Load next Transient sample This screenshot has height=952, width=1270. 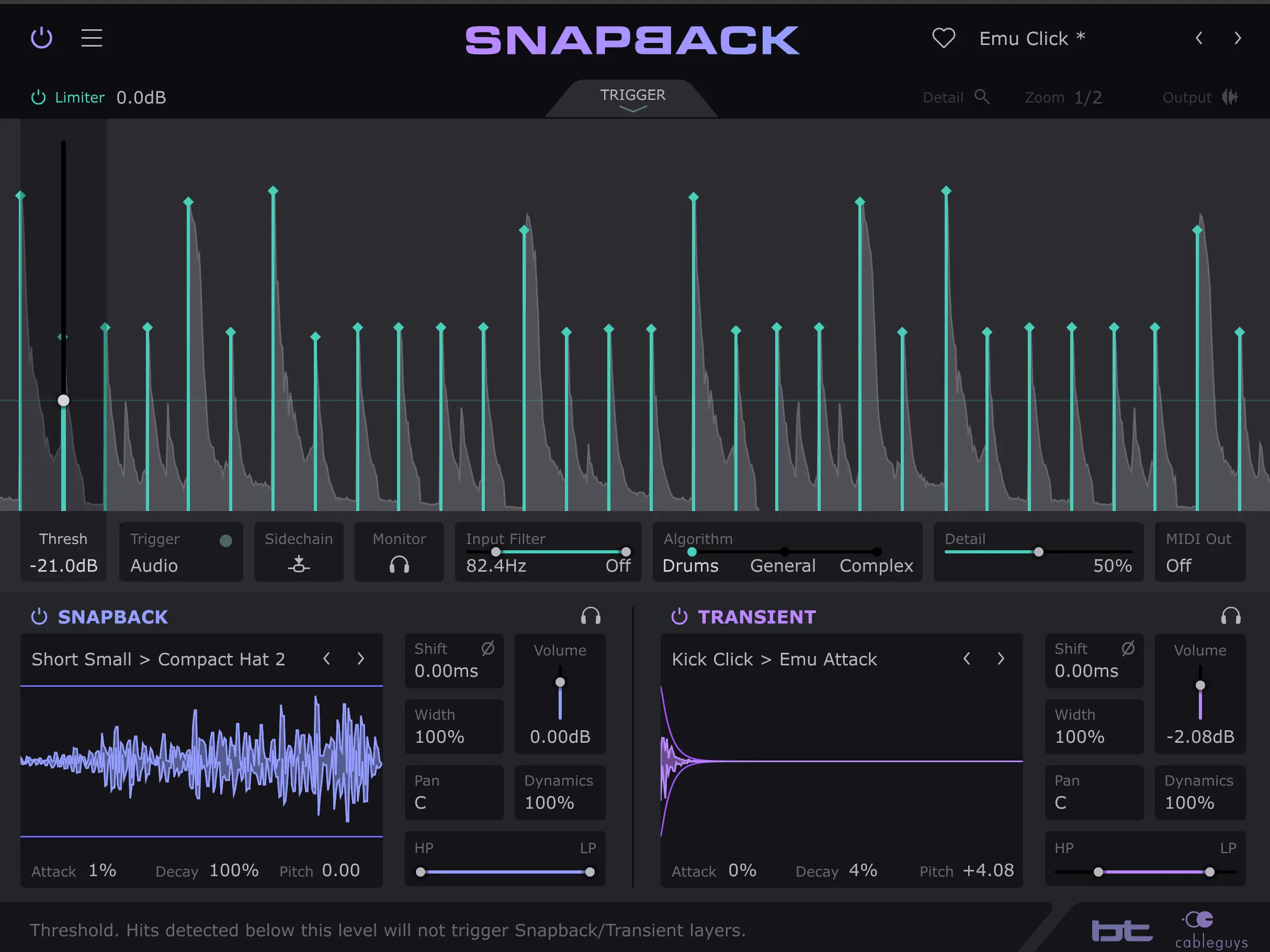coord(1001,659)
